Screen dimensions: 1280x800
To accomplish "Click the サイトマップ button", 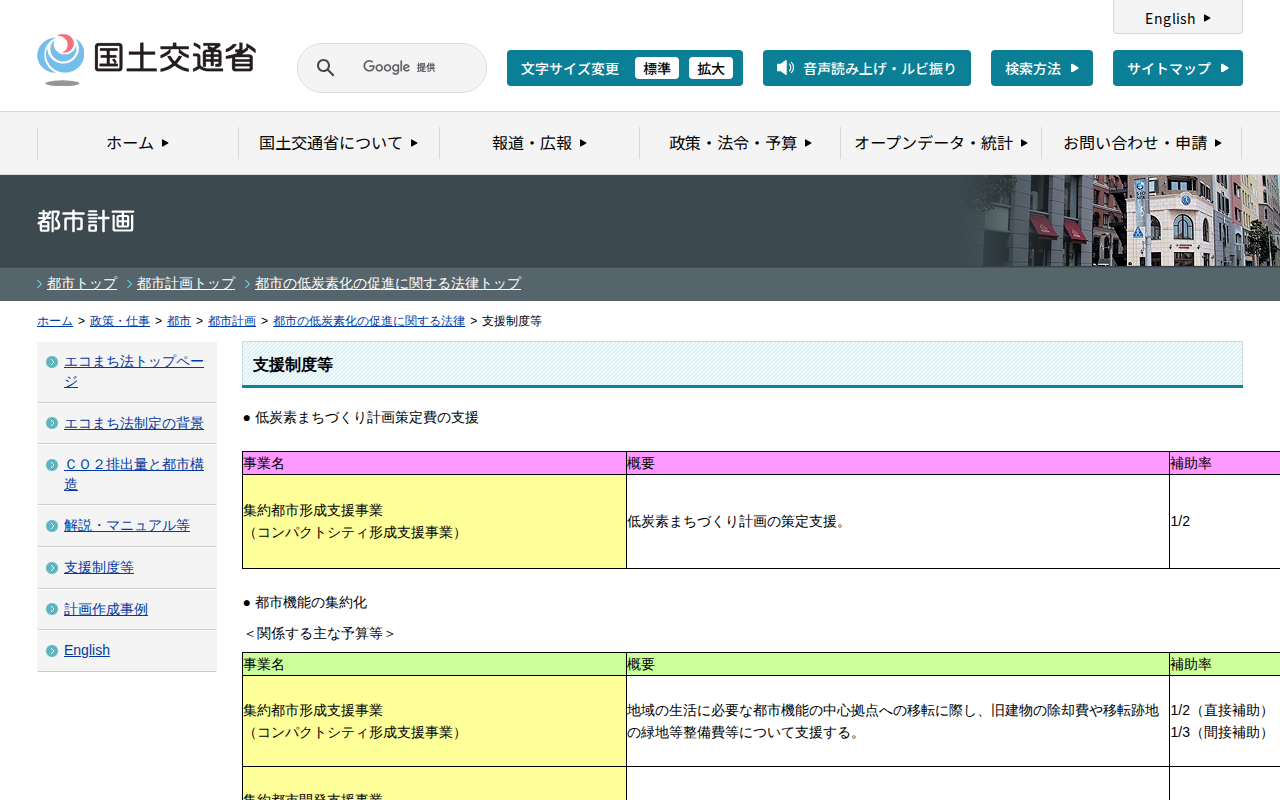I will [x=1177, y=68].
